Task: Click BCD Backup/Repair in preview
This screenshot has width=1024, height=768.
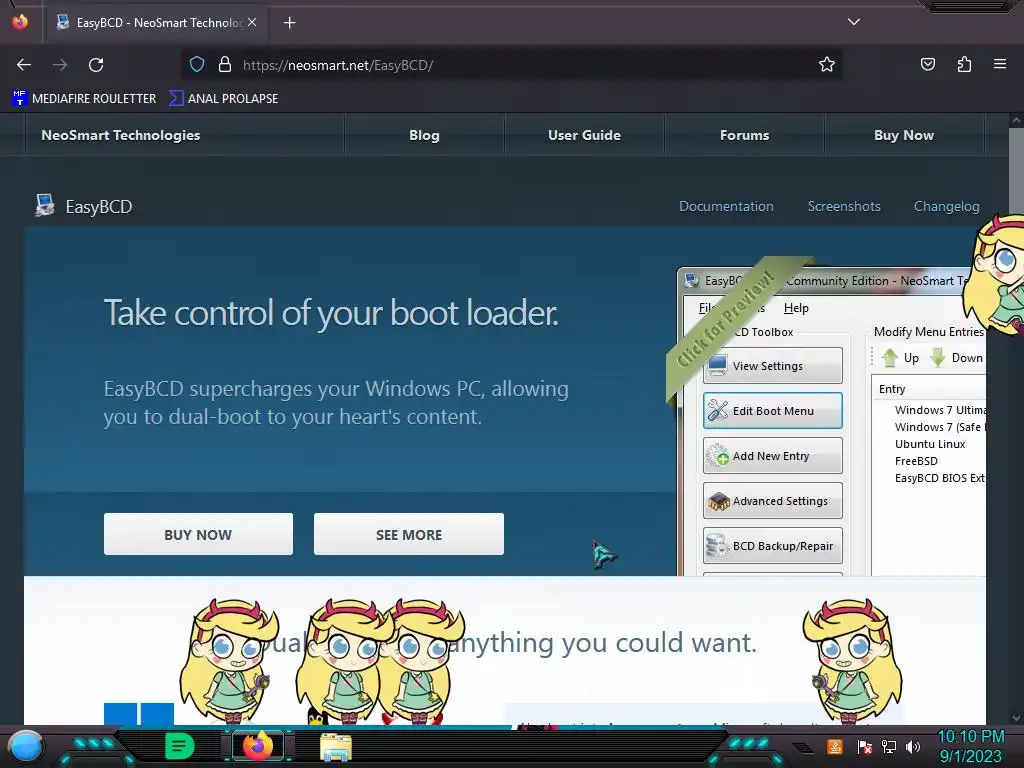Action: 773,546
